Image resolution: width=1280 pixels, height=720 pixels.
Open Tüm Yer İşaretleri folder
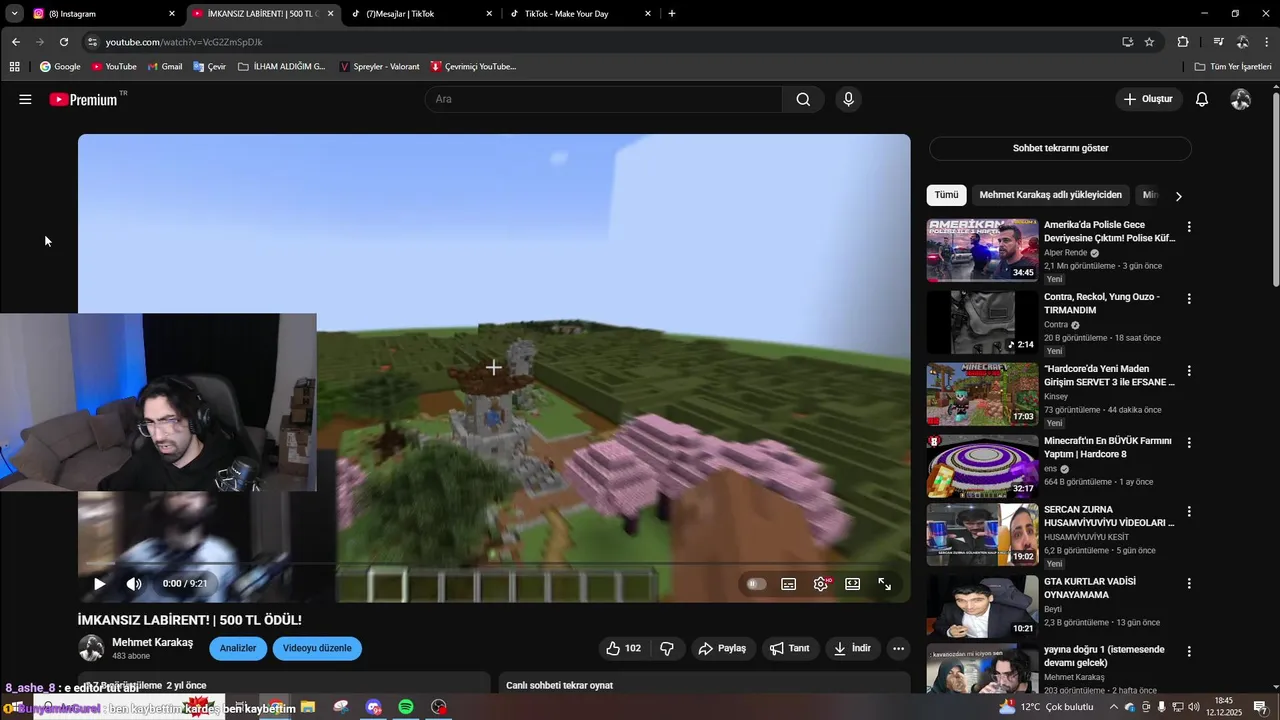tap(1233, 67)
